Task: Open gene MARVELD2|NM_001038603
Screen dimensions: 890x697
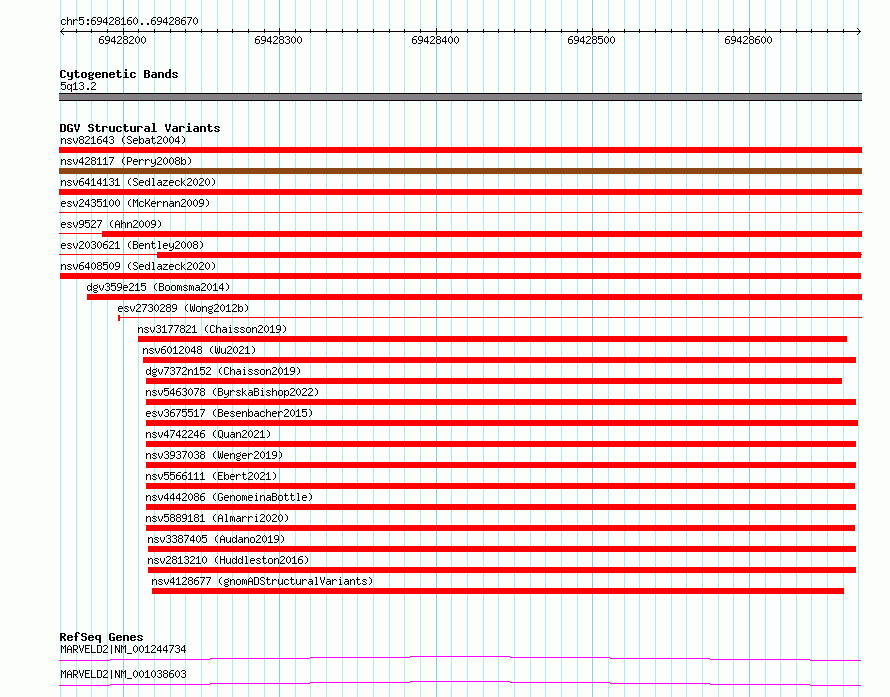Action: [x=123, y=674]
